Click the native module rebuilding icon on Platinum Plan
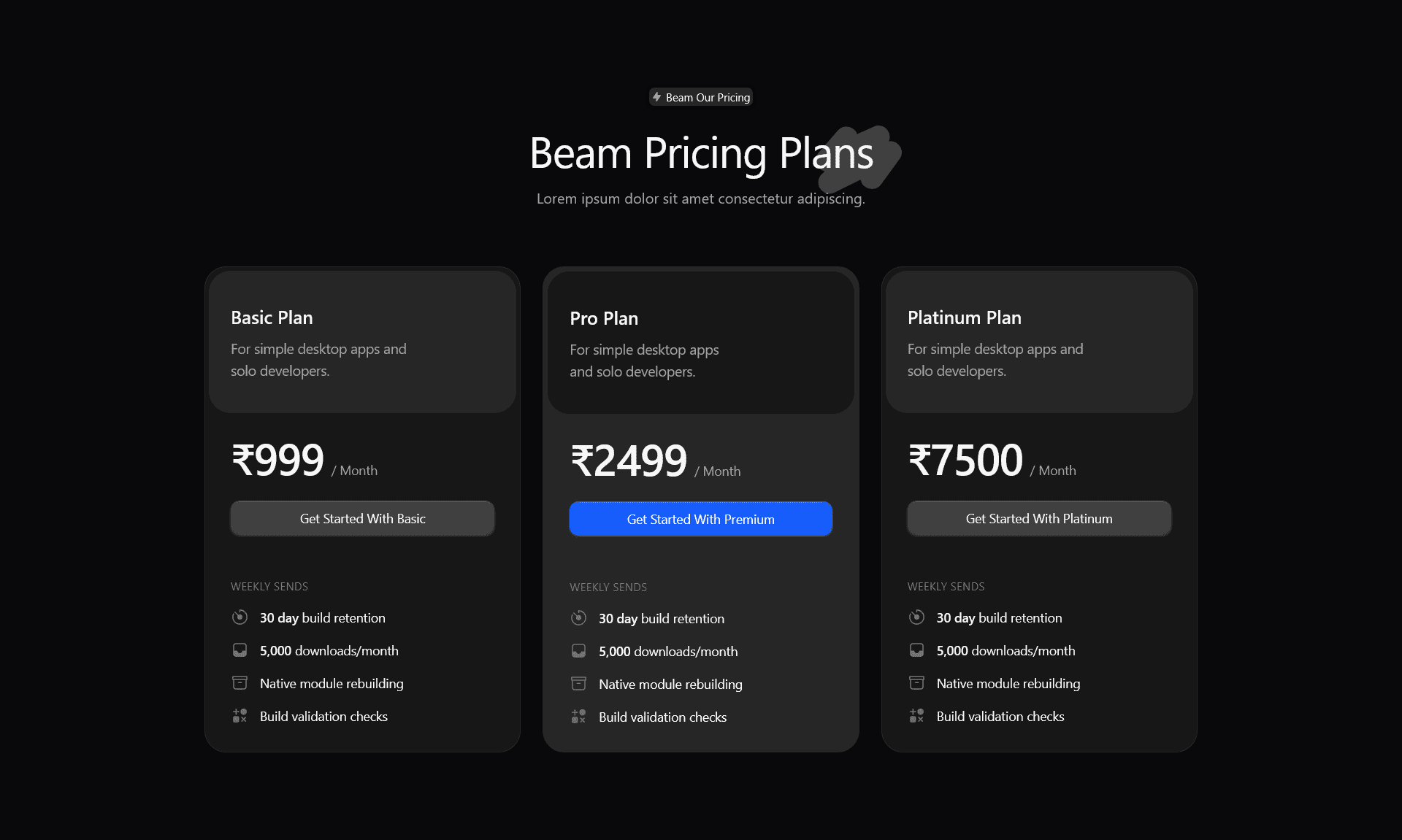 (x=916, y=682)
